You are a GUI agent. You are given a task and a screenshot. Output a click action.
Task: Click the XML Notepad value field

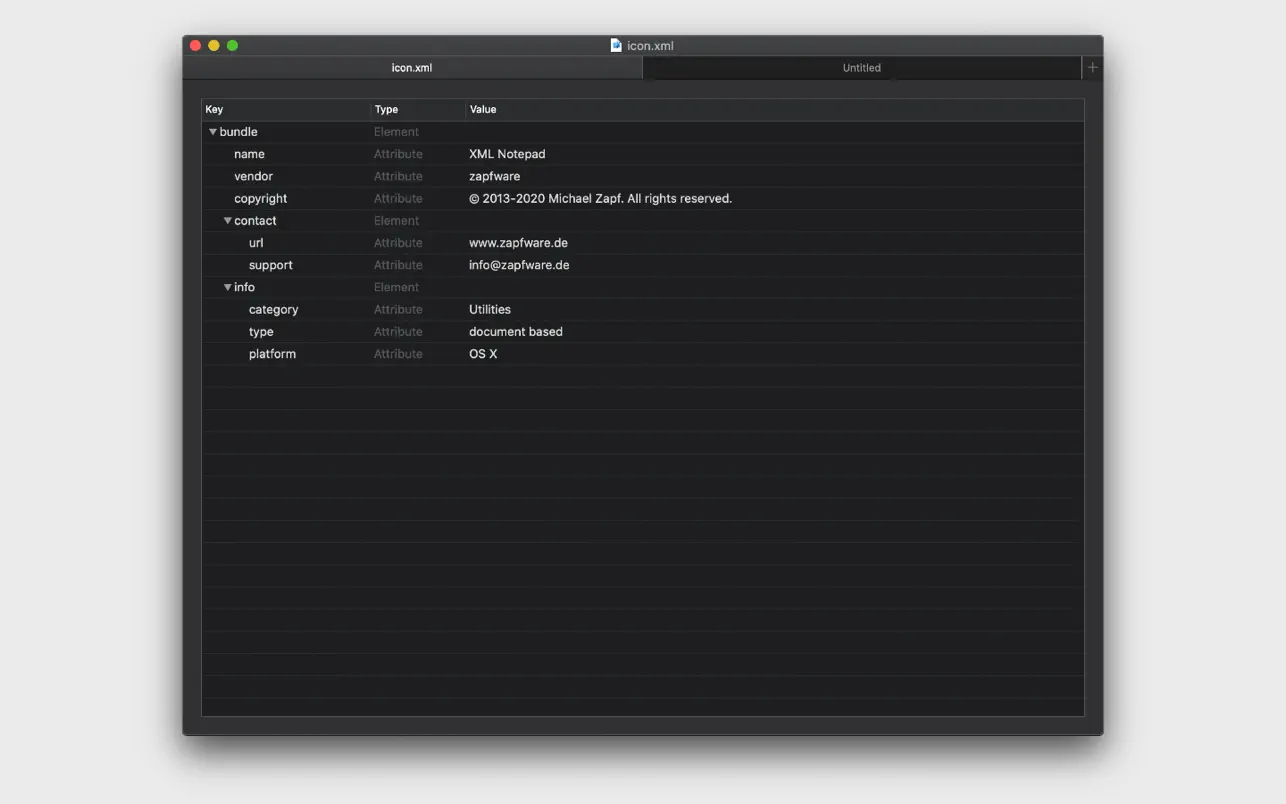(507, 154)
